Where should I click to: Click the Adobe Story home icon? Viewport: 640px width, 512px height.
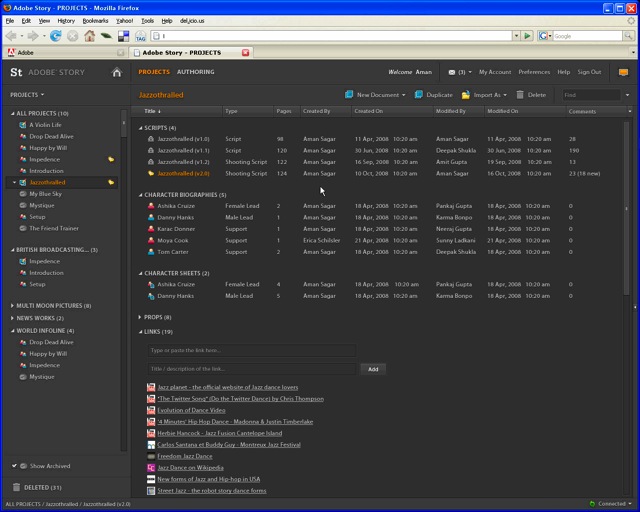click(117, 72)
